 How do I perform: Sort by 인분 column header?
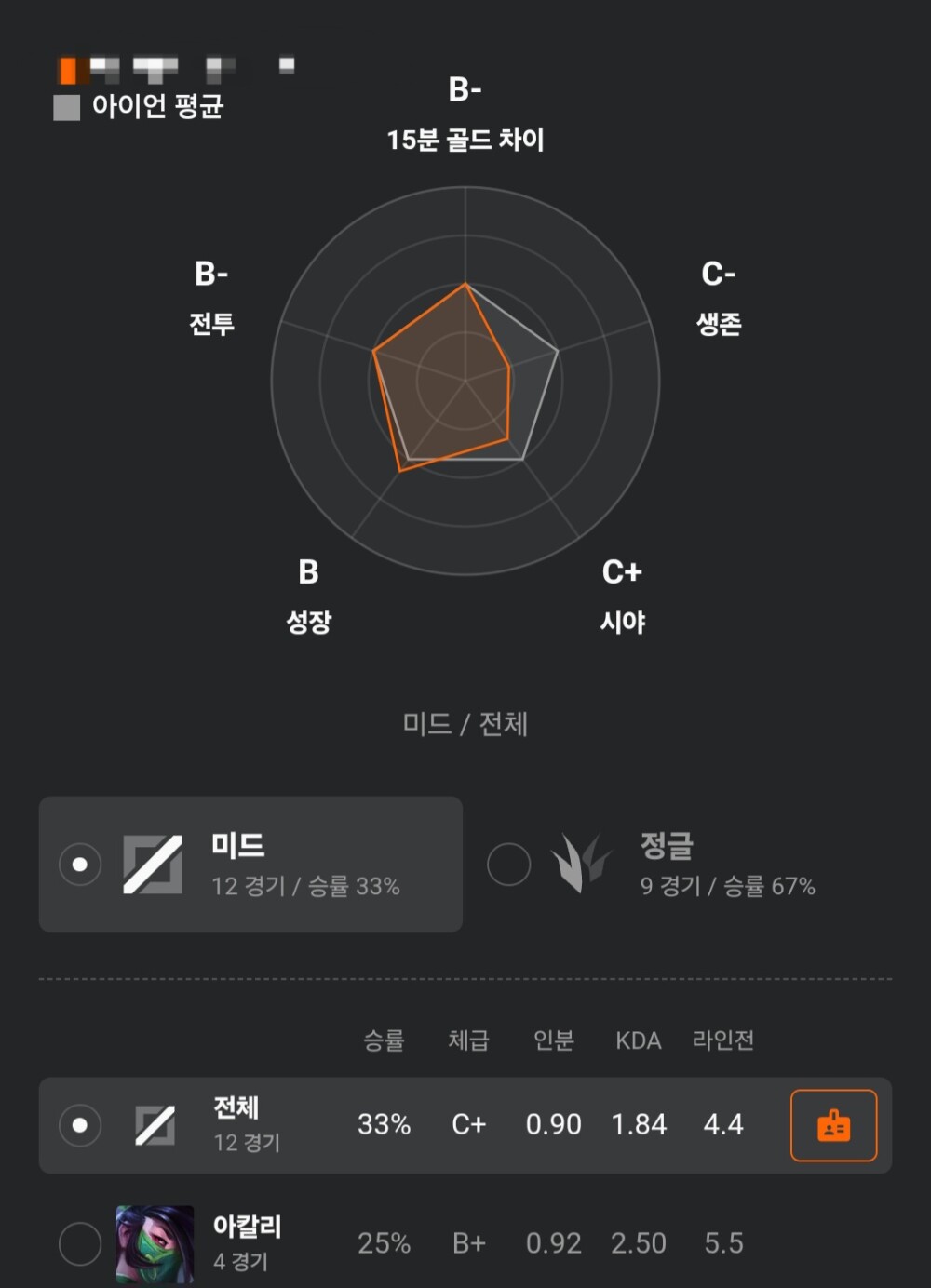[553, 1040]
